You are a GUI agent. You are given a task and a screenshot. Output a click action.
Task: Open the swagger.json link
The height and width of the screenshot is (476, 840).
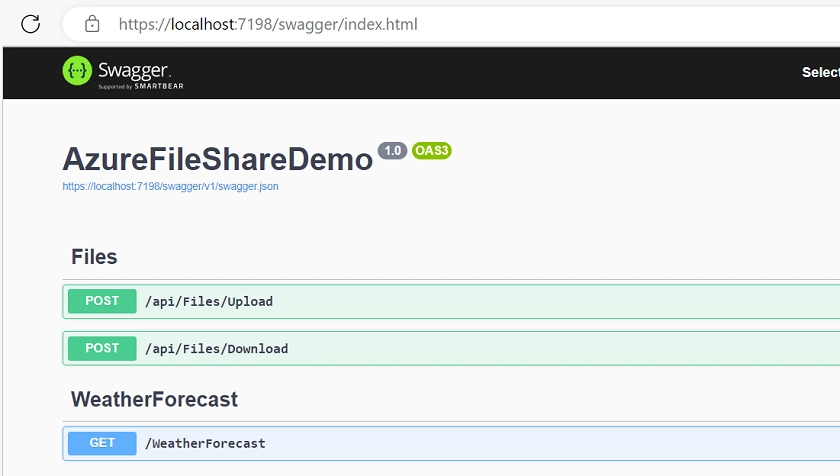[170, 186]
